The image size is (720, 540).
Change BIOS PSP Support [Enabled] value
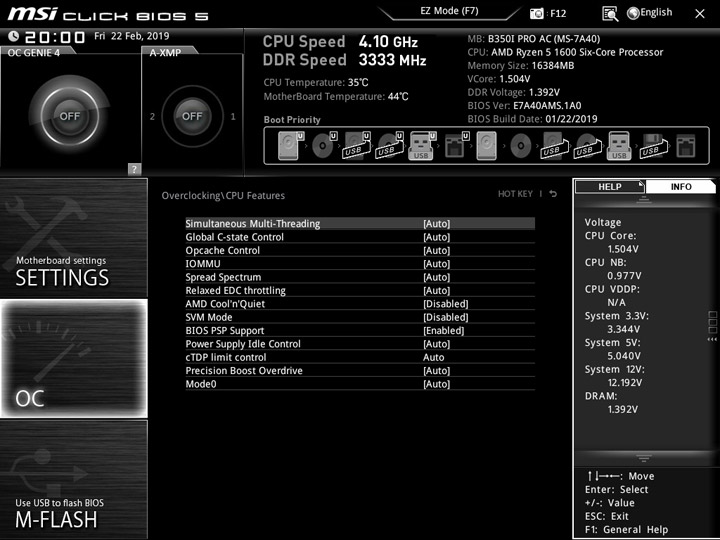point(444,330)
